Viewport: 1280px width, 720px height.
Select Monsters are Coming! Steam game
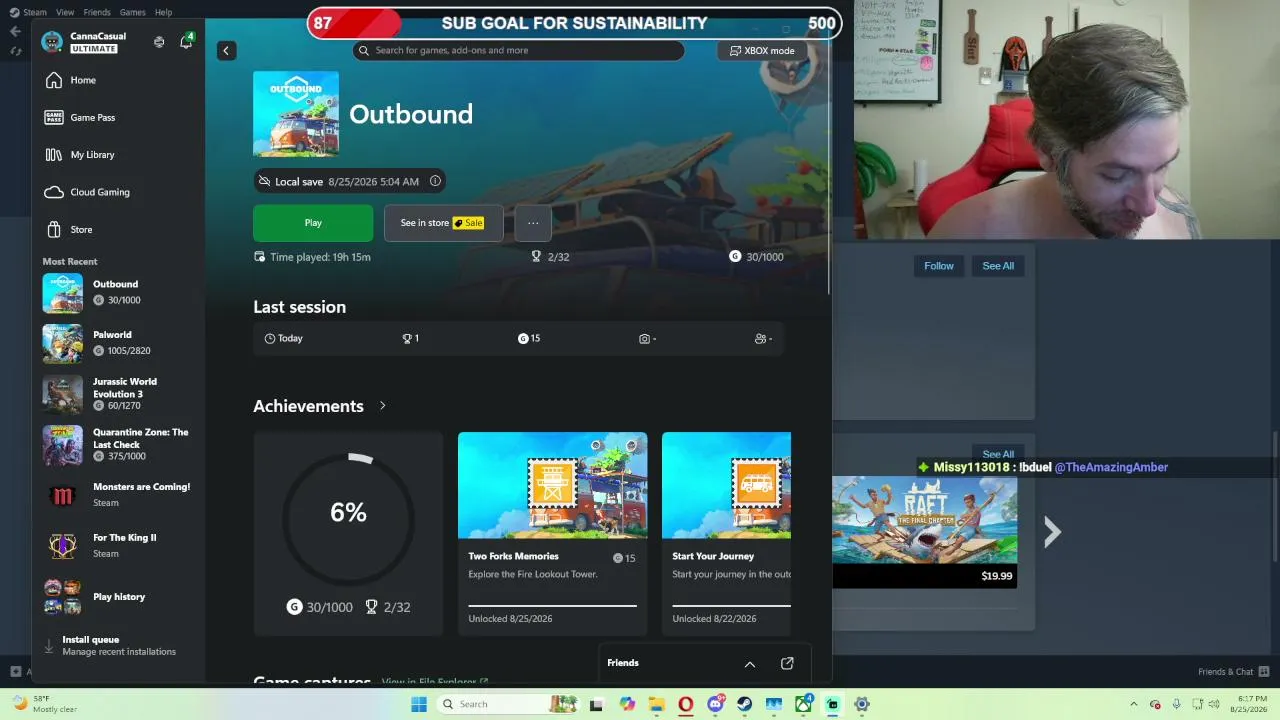(118, 495)
